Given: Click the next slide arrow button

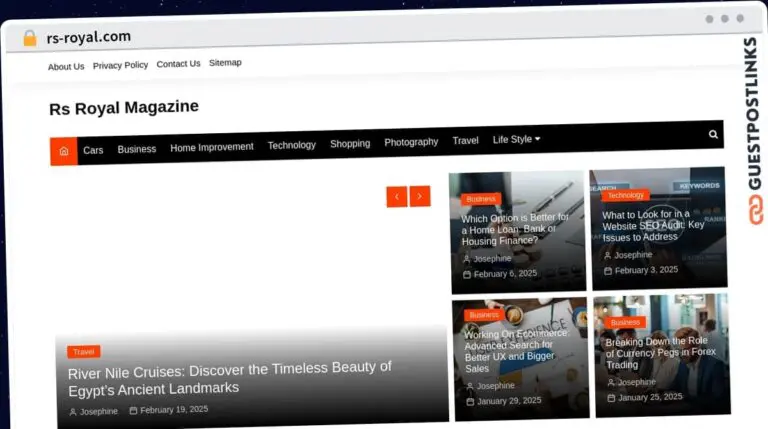Looking at the screenshot, I should (420, 196).
